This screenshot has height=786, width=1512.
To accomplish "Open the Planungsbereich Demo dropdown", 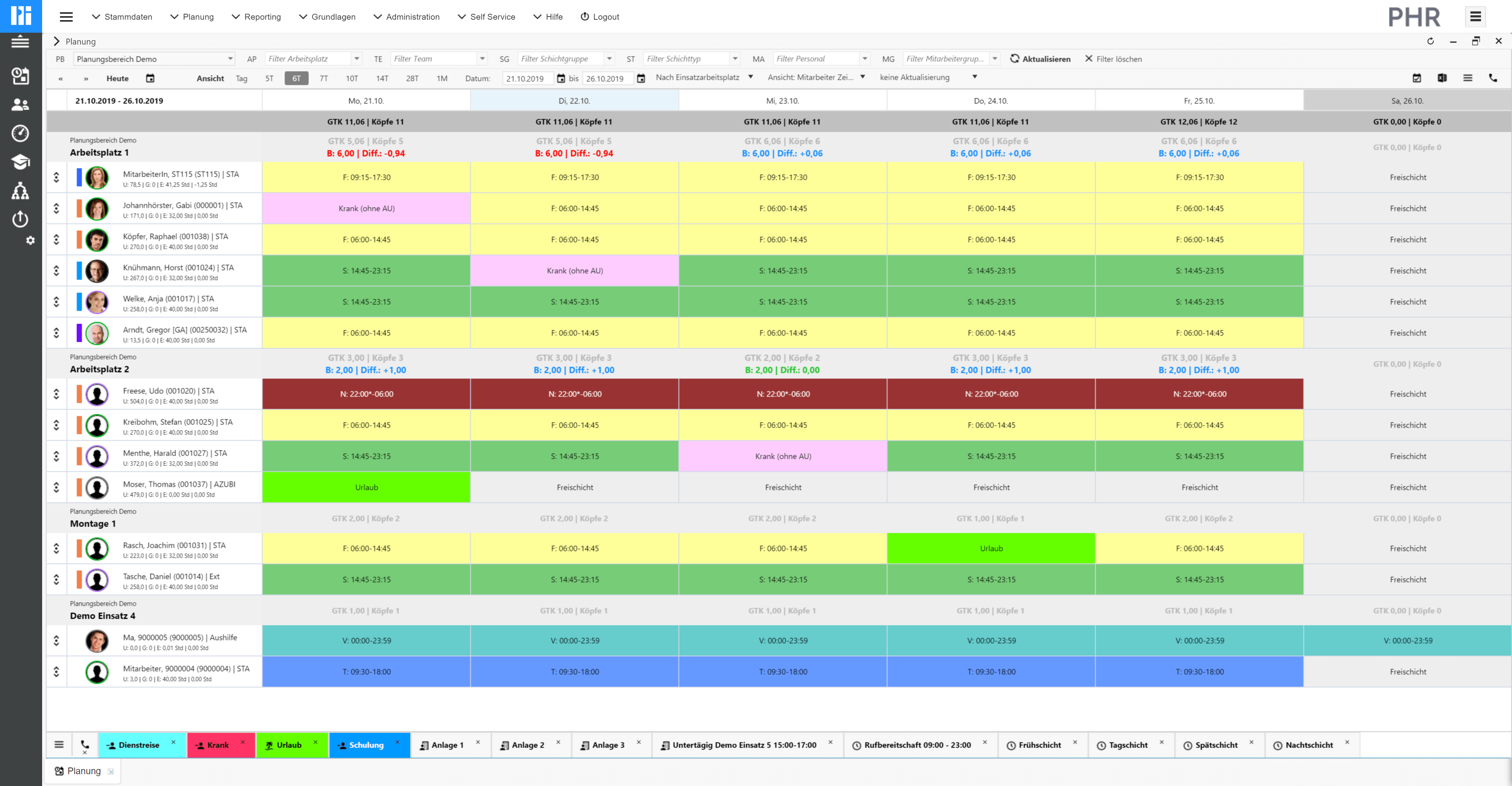I will (154, 58).
